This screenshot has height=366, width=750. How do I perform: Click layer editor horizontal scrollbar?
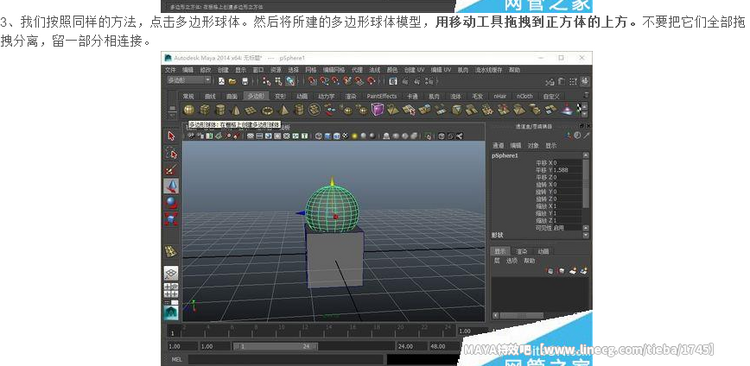521,315
